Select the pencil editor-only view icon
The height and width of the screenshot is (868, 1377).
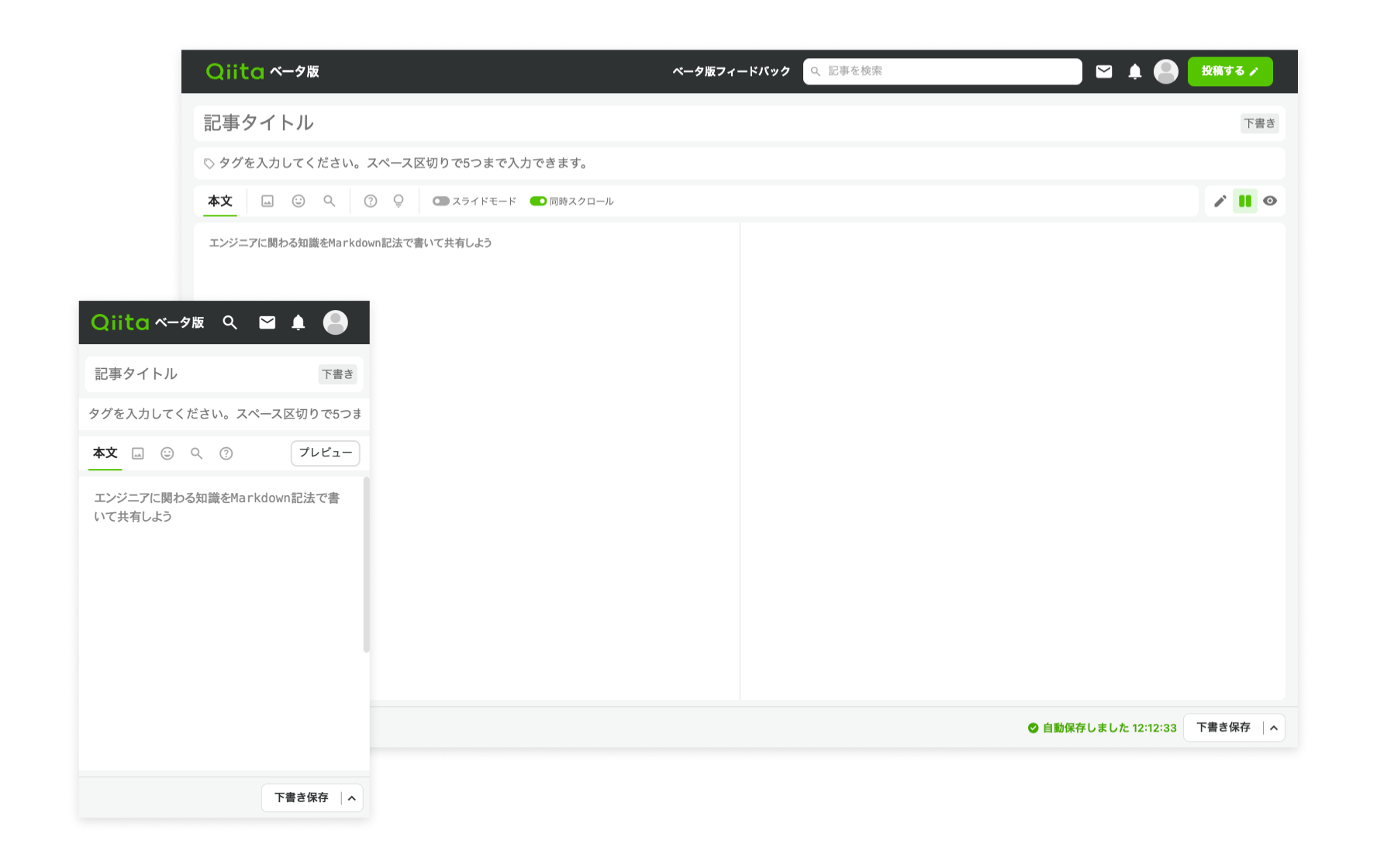[1220, 201]
